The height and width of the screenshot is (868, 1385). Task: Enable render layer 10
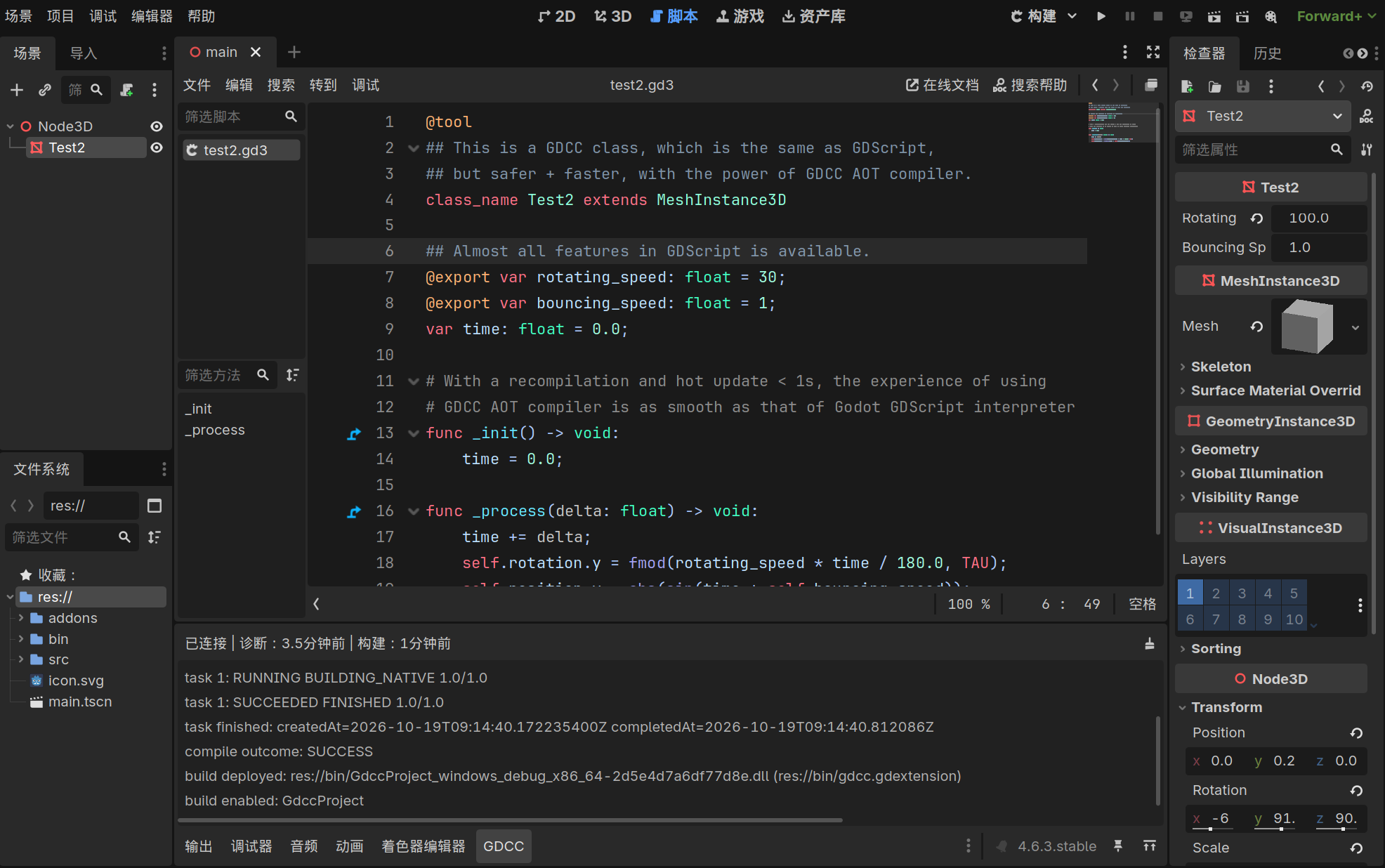click(1294, 619)
